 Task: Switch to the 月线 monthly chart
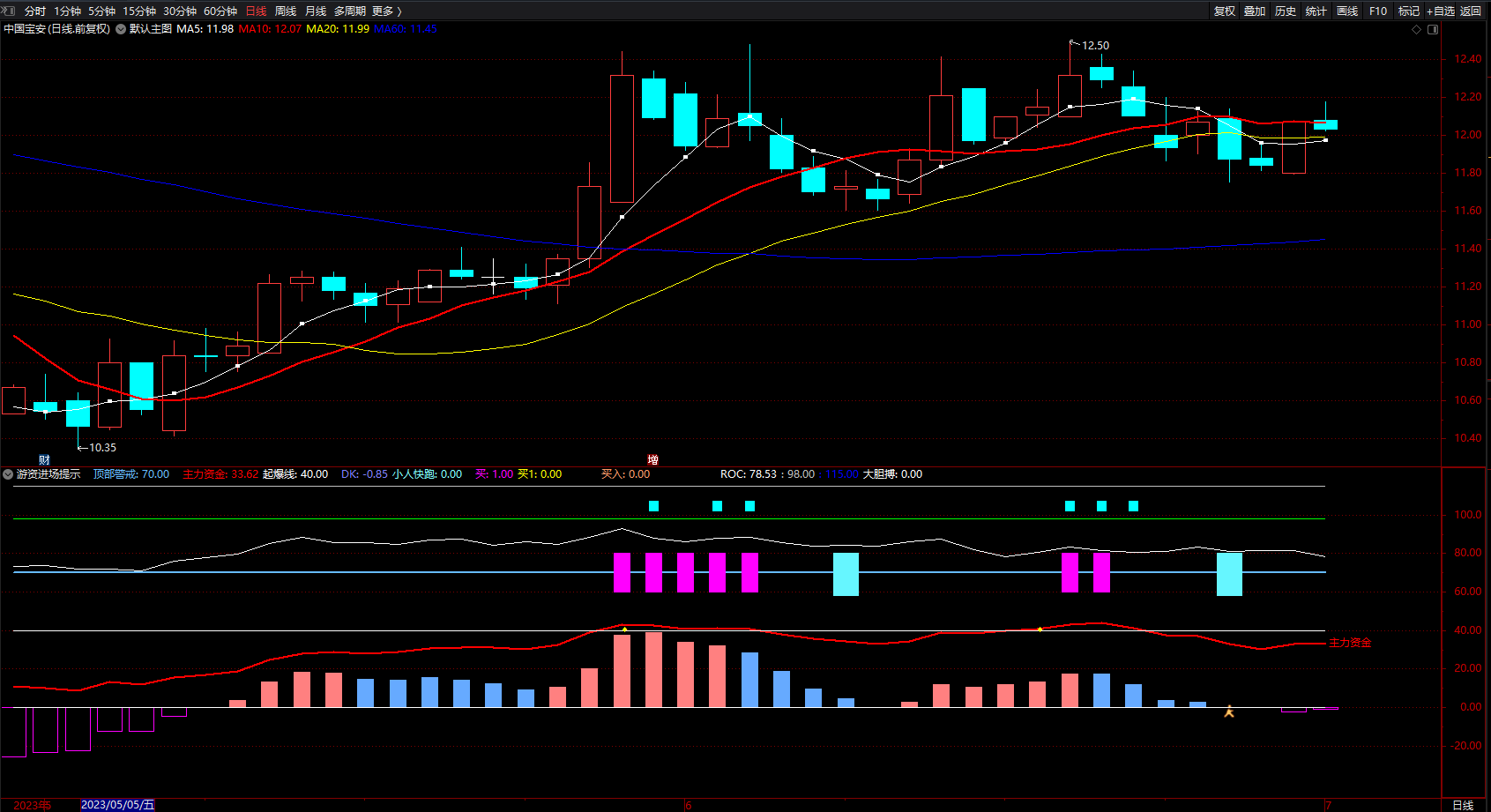(316, 11)
